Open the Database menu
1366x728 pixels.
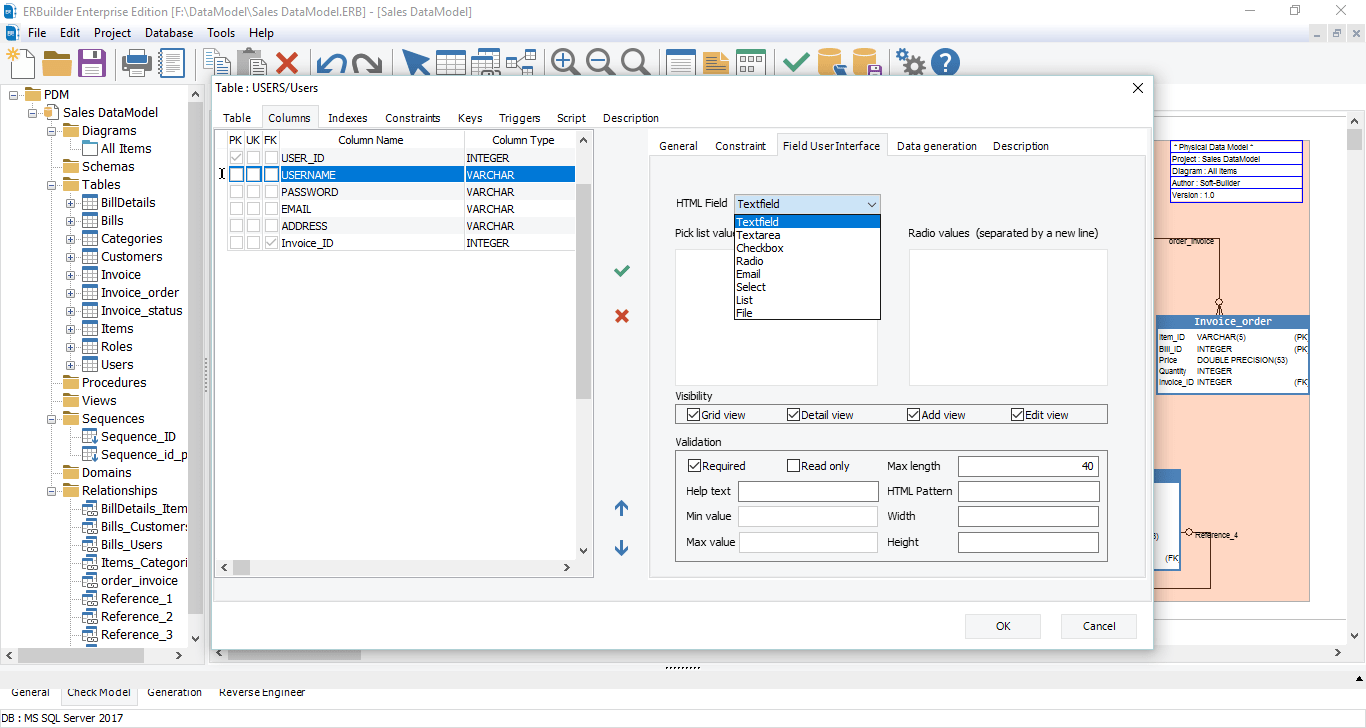[x=169, y=33]
